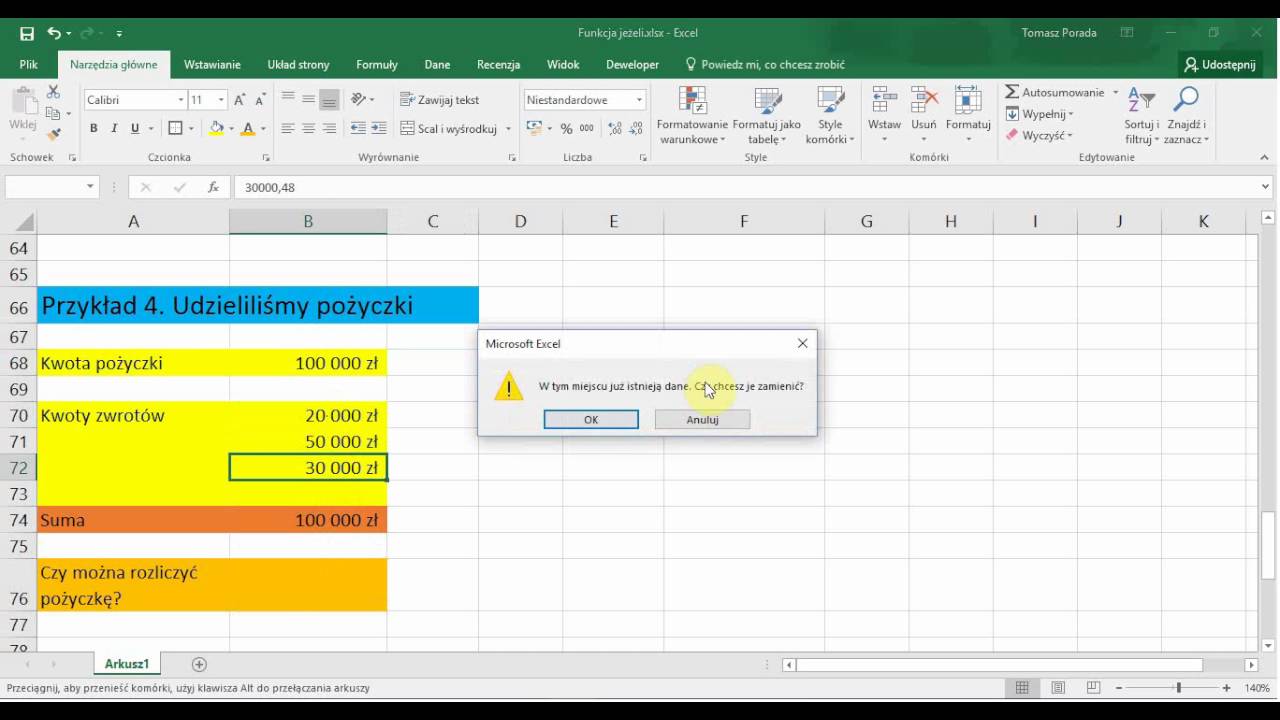The image size is (1280, 720).
Task: Expand the Name Box dropdown arrow
Action: pos(90,187)
